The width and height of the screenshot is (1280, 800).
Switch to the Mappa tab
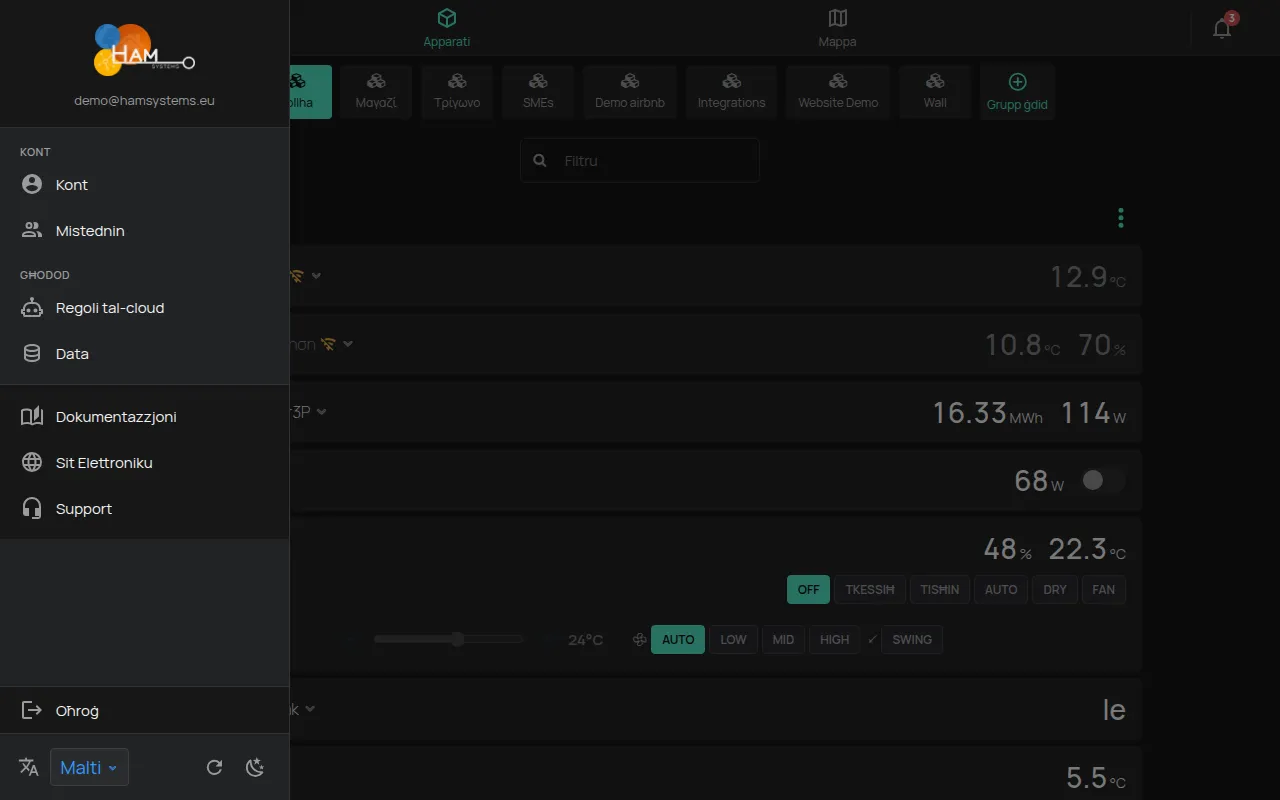(837, 28)
